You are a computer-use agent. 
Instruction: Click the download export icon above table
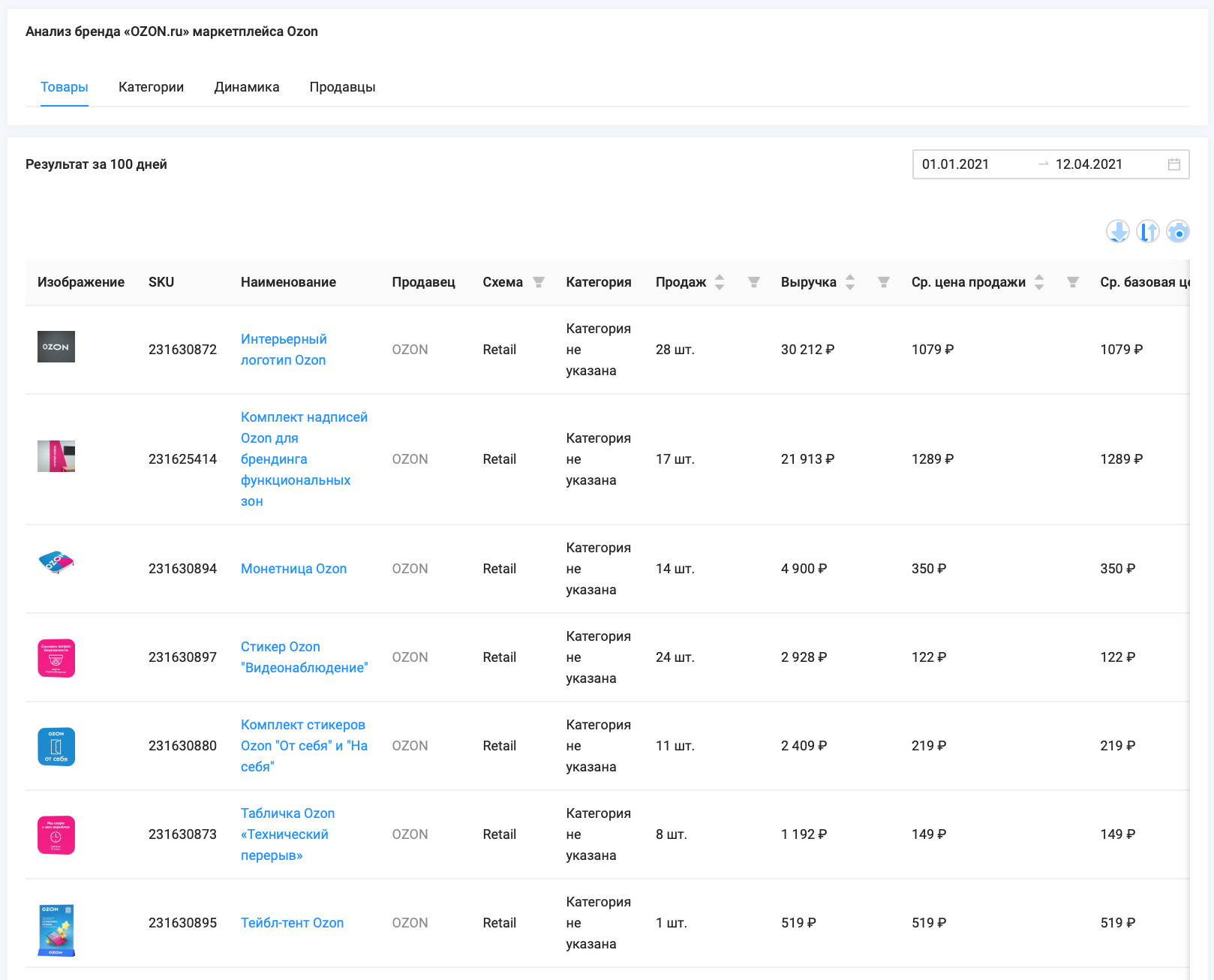point(1117,232)
